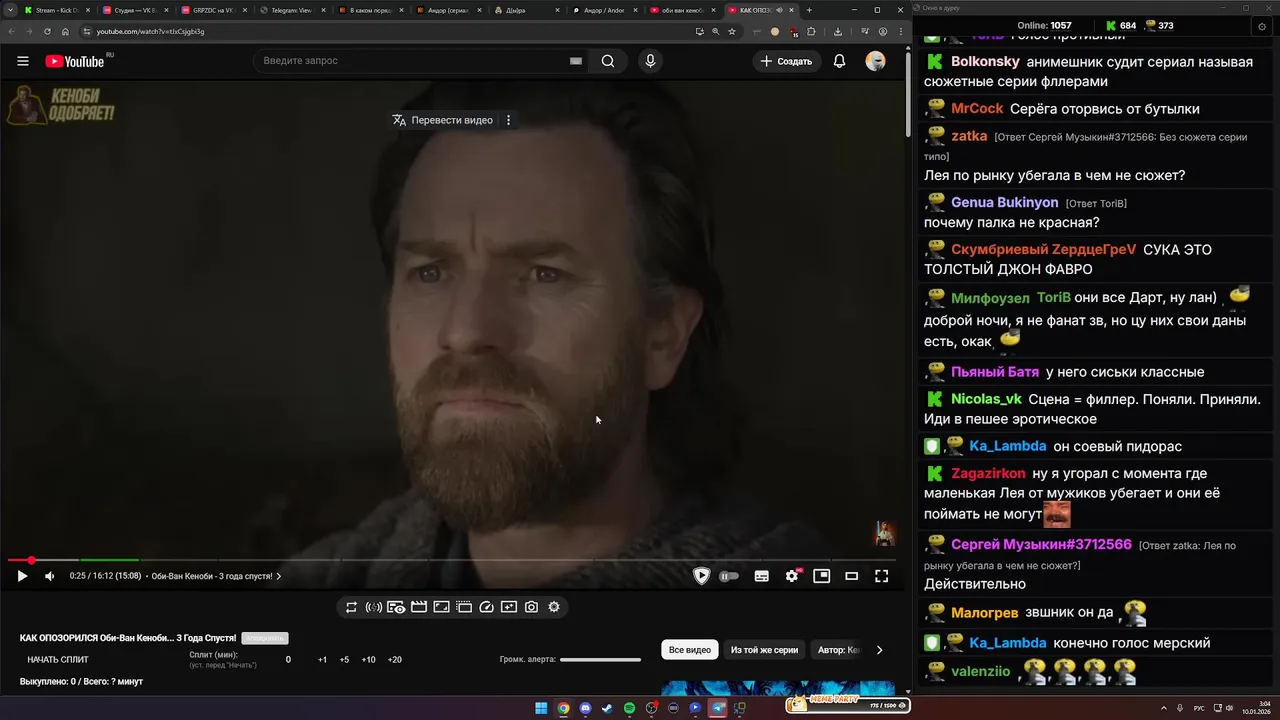
Task: Click the search magnifier button
Action: (x=608, y=61)
